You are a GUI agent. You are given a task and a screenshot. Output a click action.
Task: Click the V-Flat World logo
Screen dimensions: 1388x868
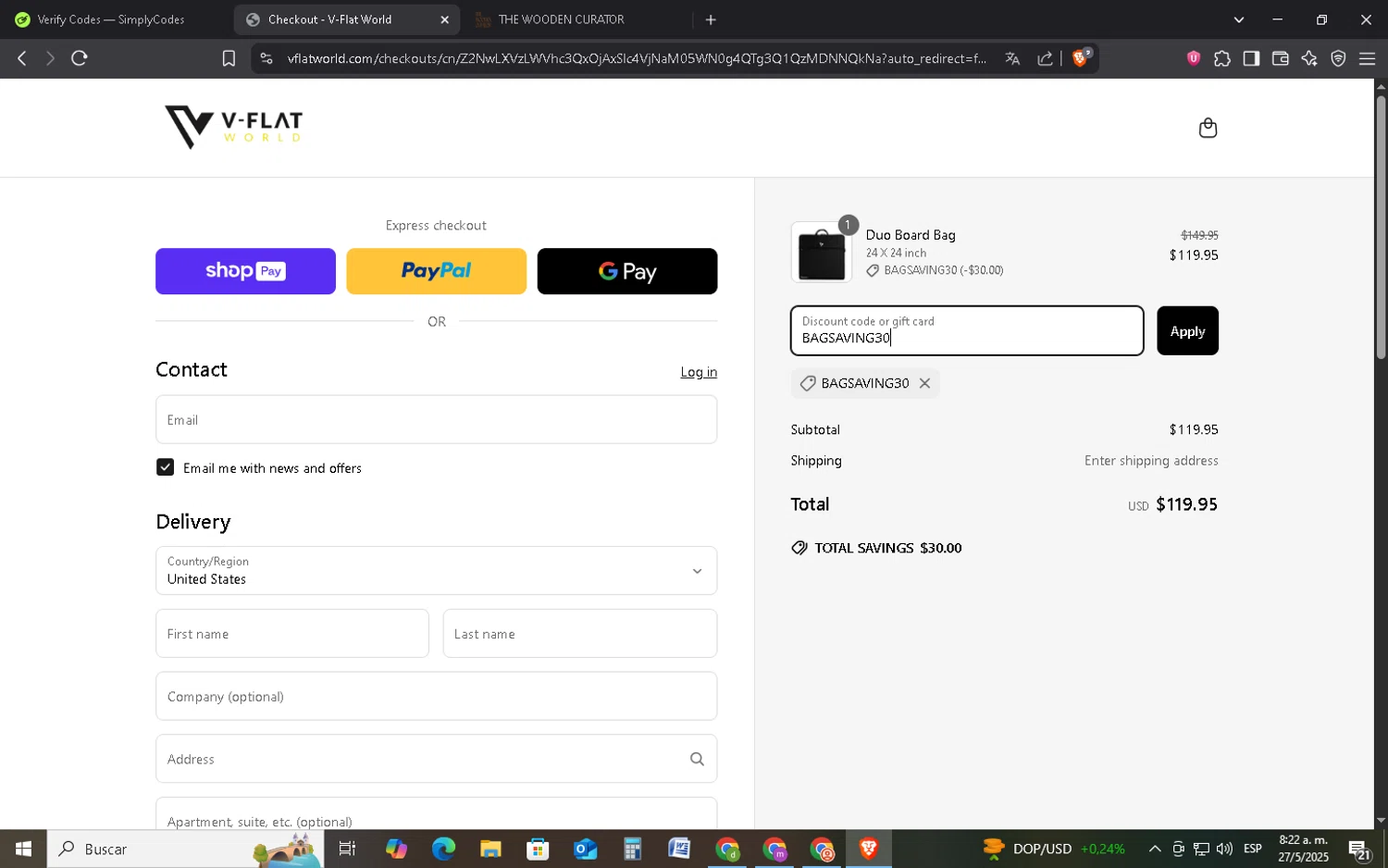233,127
